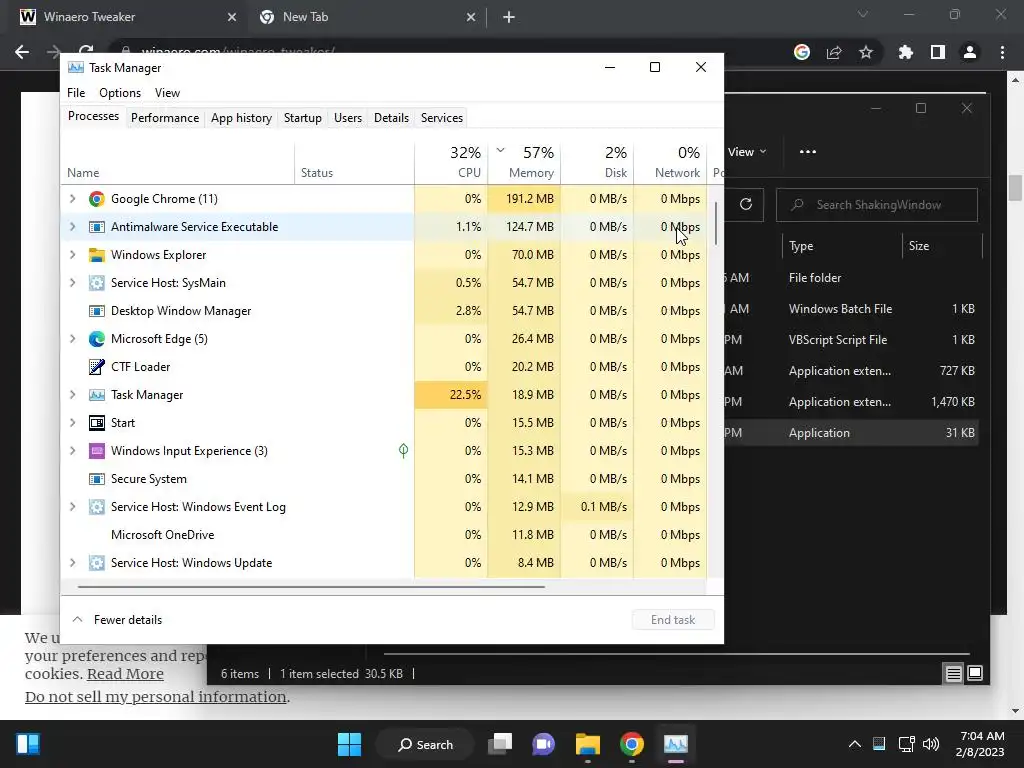Click the Windows Input Experience icon
The image size is (1024, 768).
(x=97, y=451)
